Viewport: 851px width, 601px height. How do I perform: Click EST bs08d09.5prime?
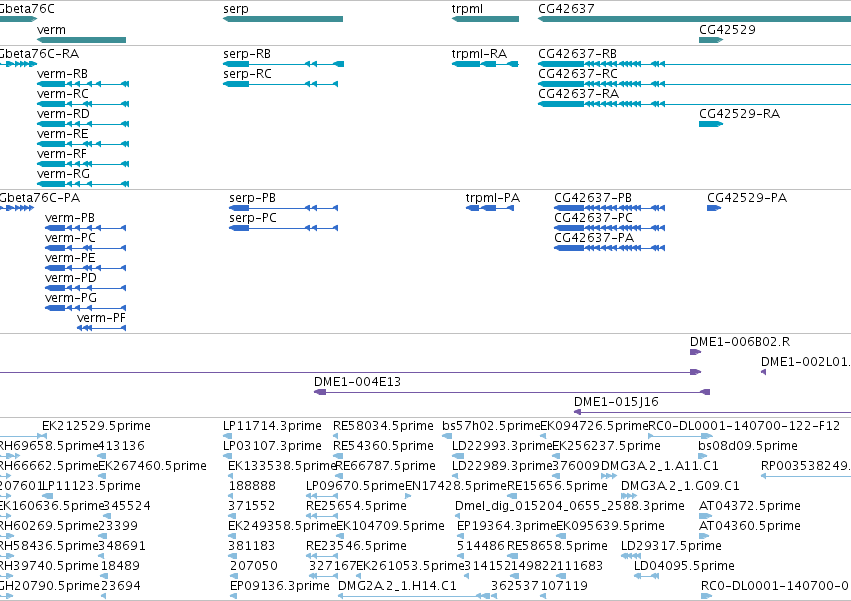point(748,446)
